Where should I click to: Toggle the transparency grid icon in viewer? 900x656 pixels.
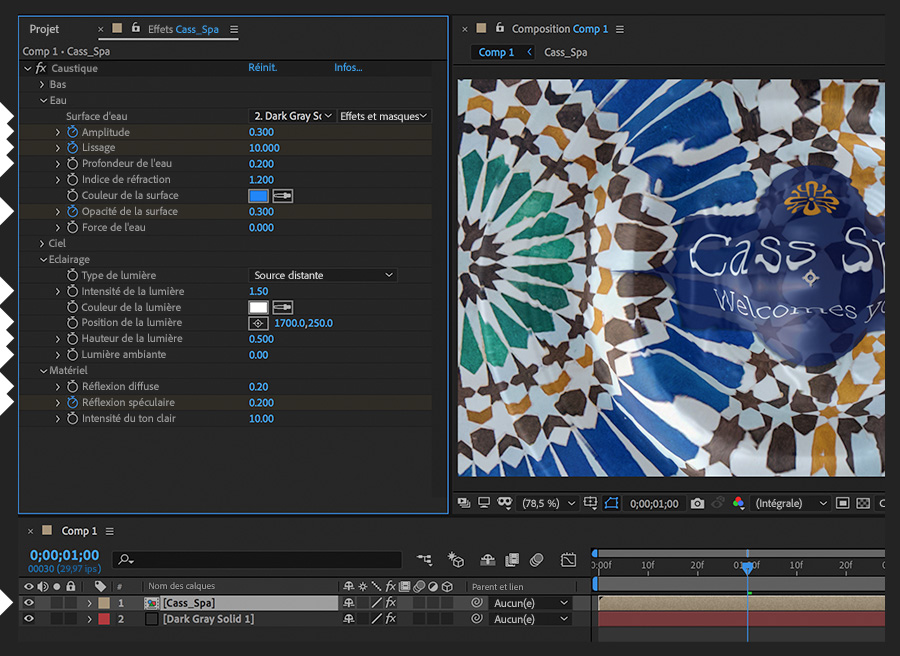tap(864, 504)
